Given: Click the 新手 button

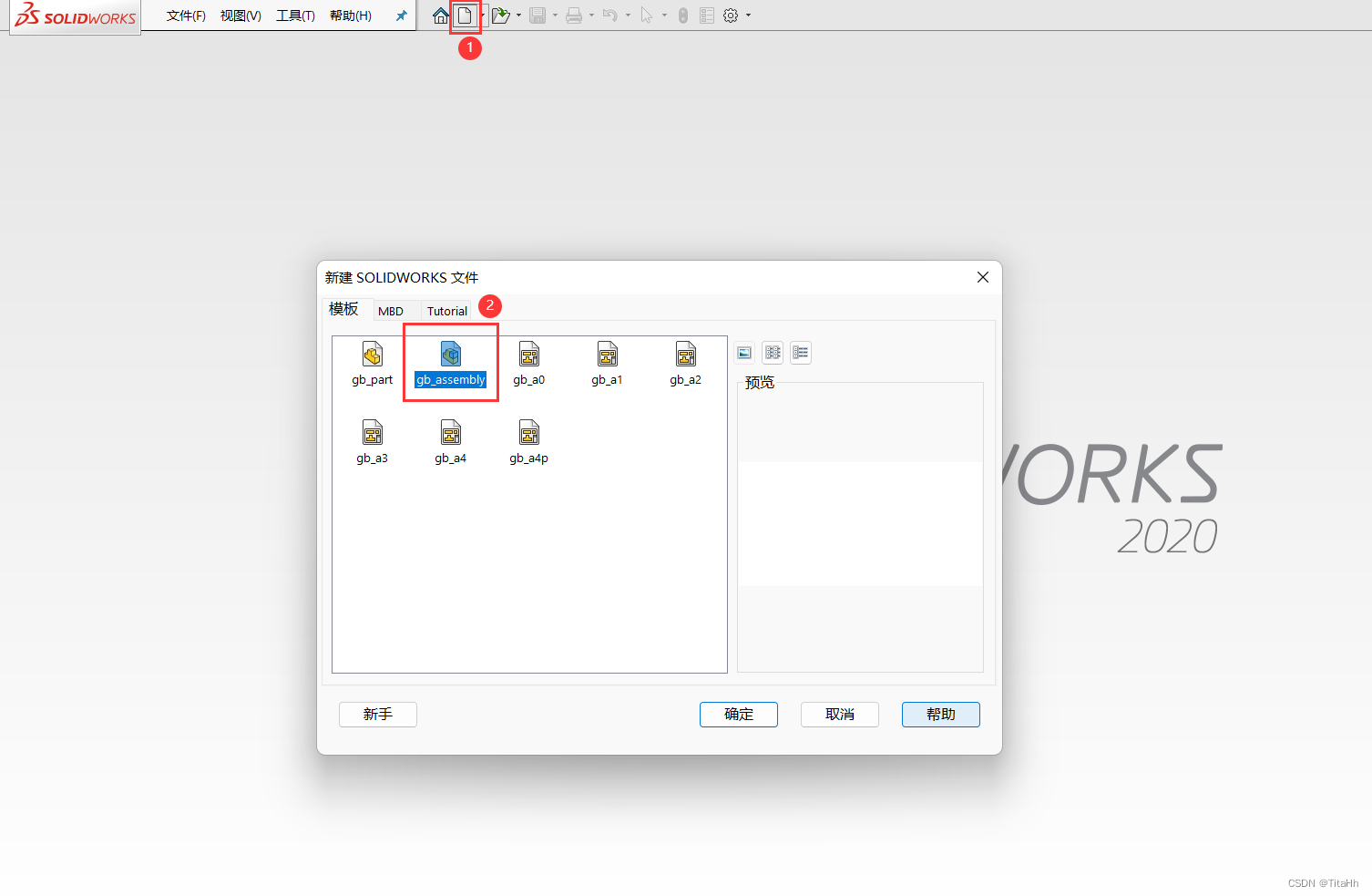Looking at the screenshot, I should pos(378,715).
